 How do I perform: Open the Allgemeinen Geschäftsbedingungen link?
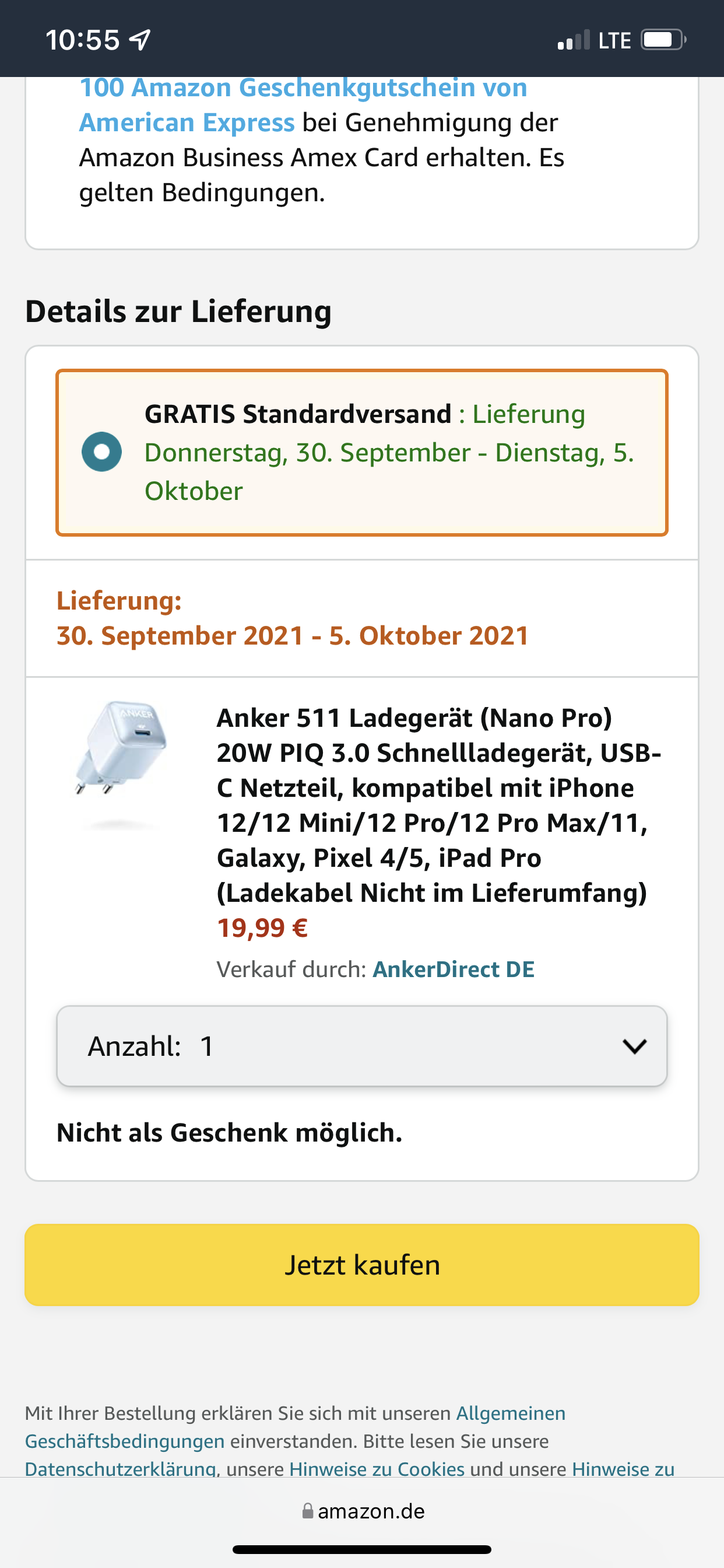pos(295,1427)
